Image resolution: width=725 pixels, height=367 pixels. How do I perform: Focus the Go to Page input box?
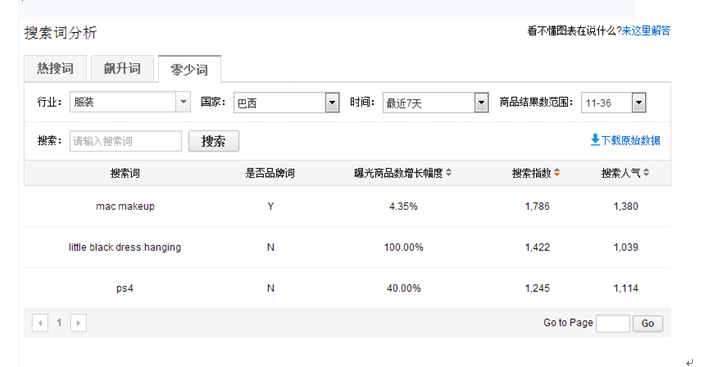613,323
